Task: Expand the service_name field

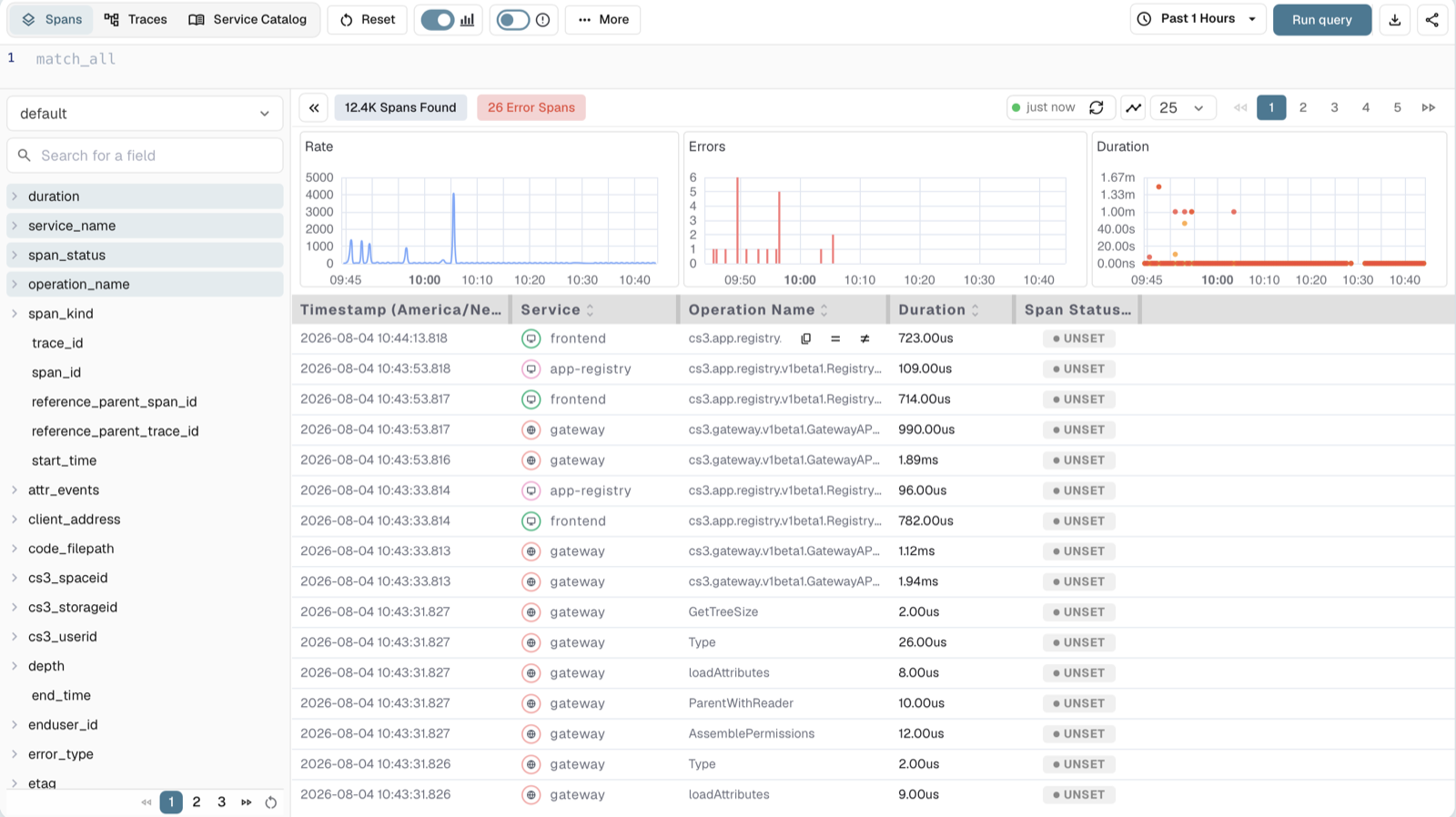Action: tap(15, 226)
